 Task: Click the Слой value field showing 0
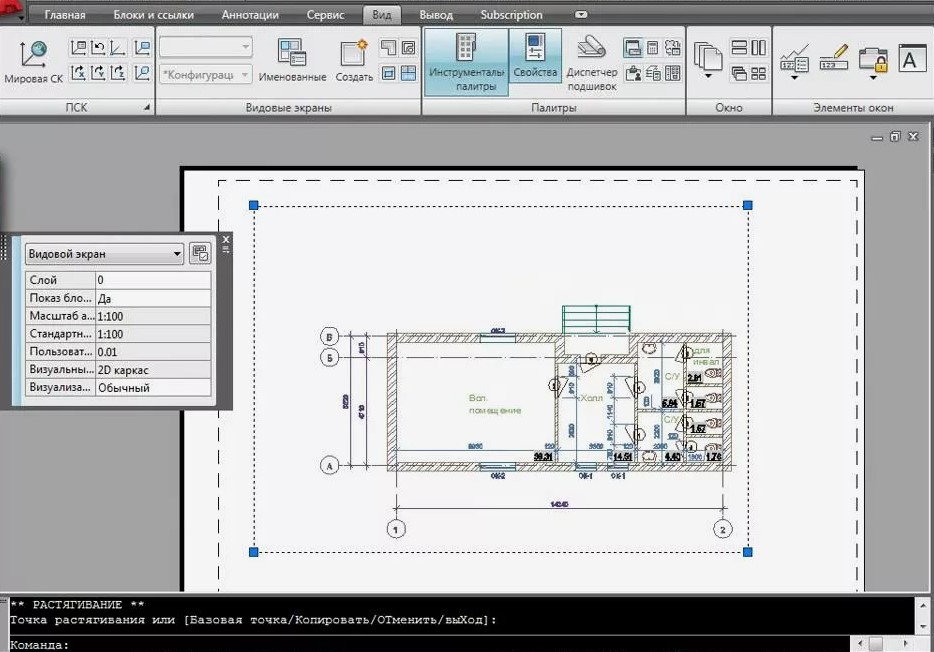[x=153, y=280]
